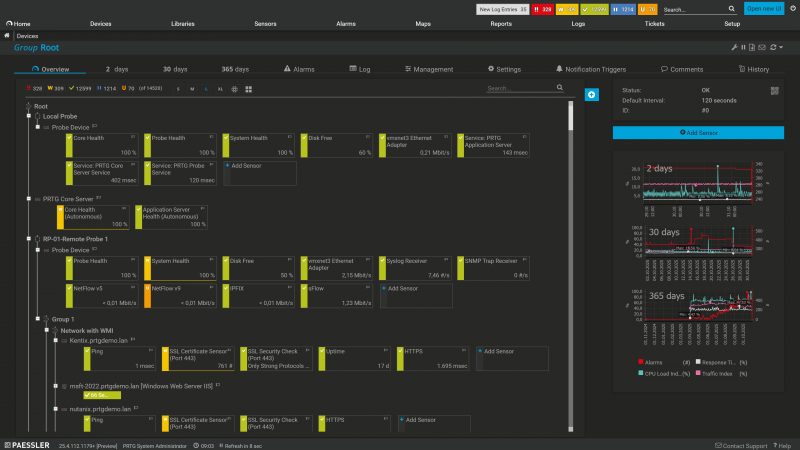Viewport: 800px width, 450px height.
Task: Collapse the Group 1 node
Action: tap(38, 319)
